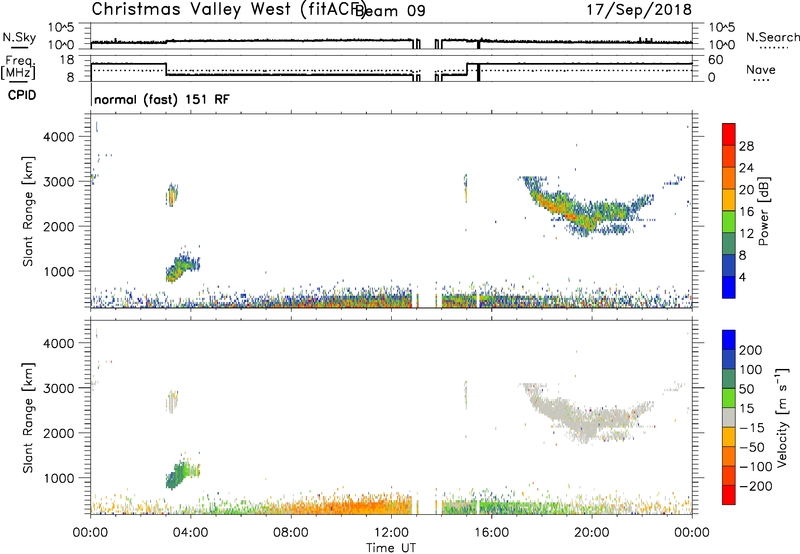Click the 28 label on Power colorbar
800x554 pixels.
tap(746, 146)
